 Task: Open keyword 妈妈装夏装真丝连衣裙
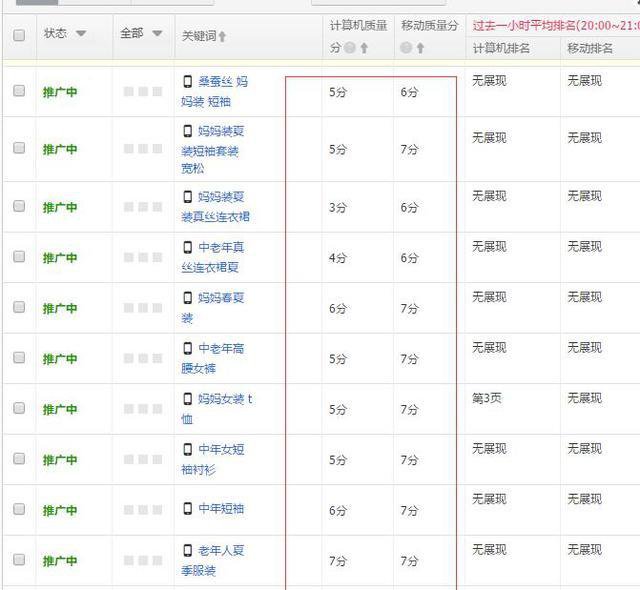(x=216, y=207)
